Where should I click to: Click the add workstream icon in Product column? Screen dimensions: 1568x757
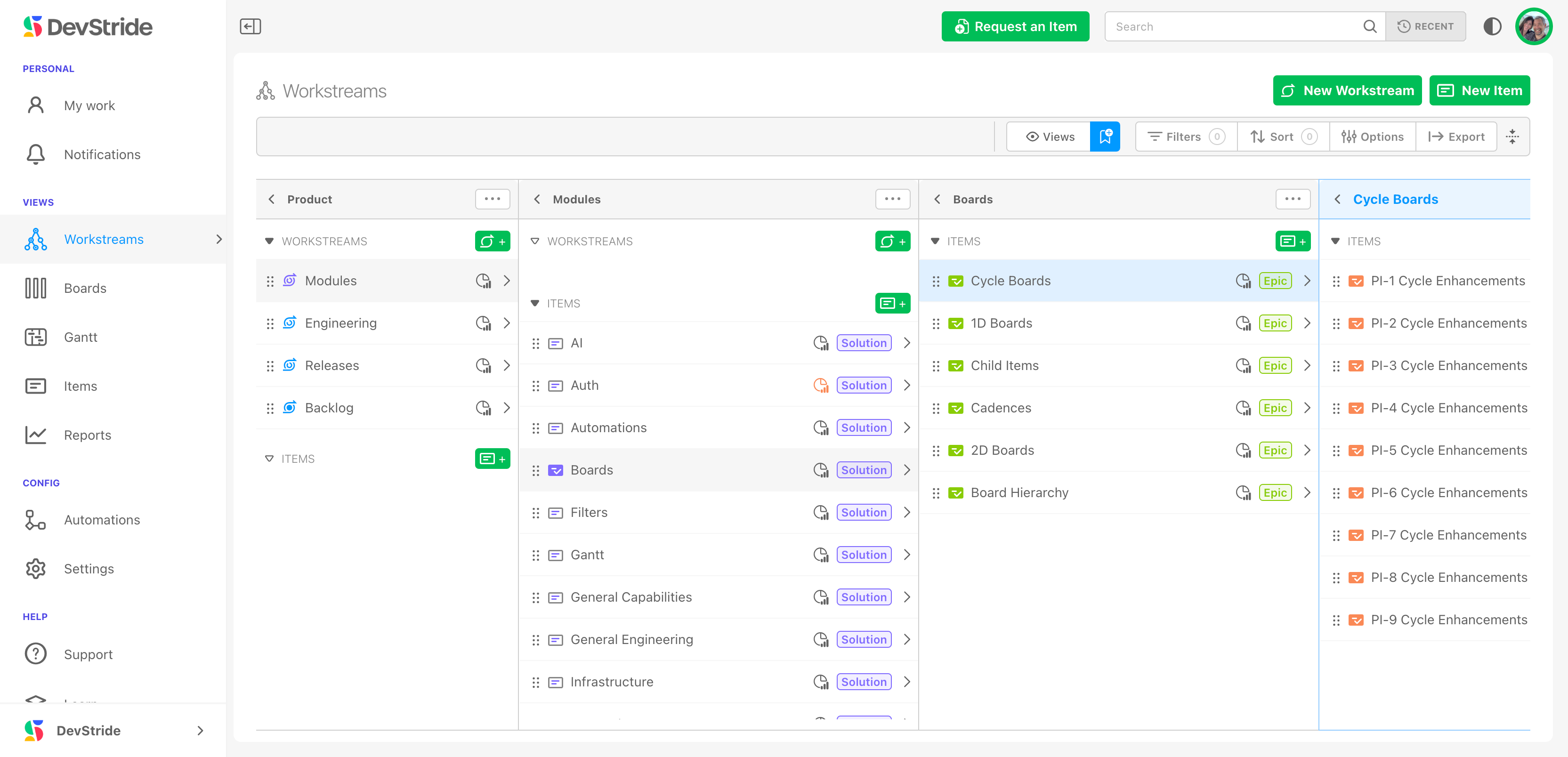click(492, 241)
